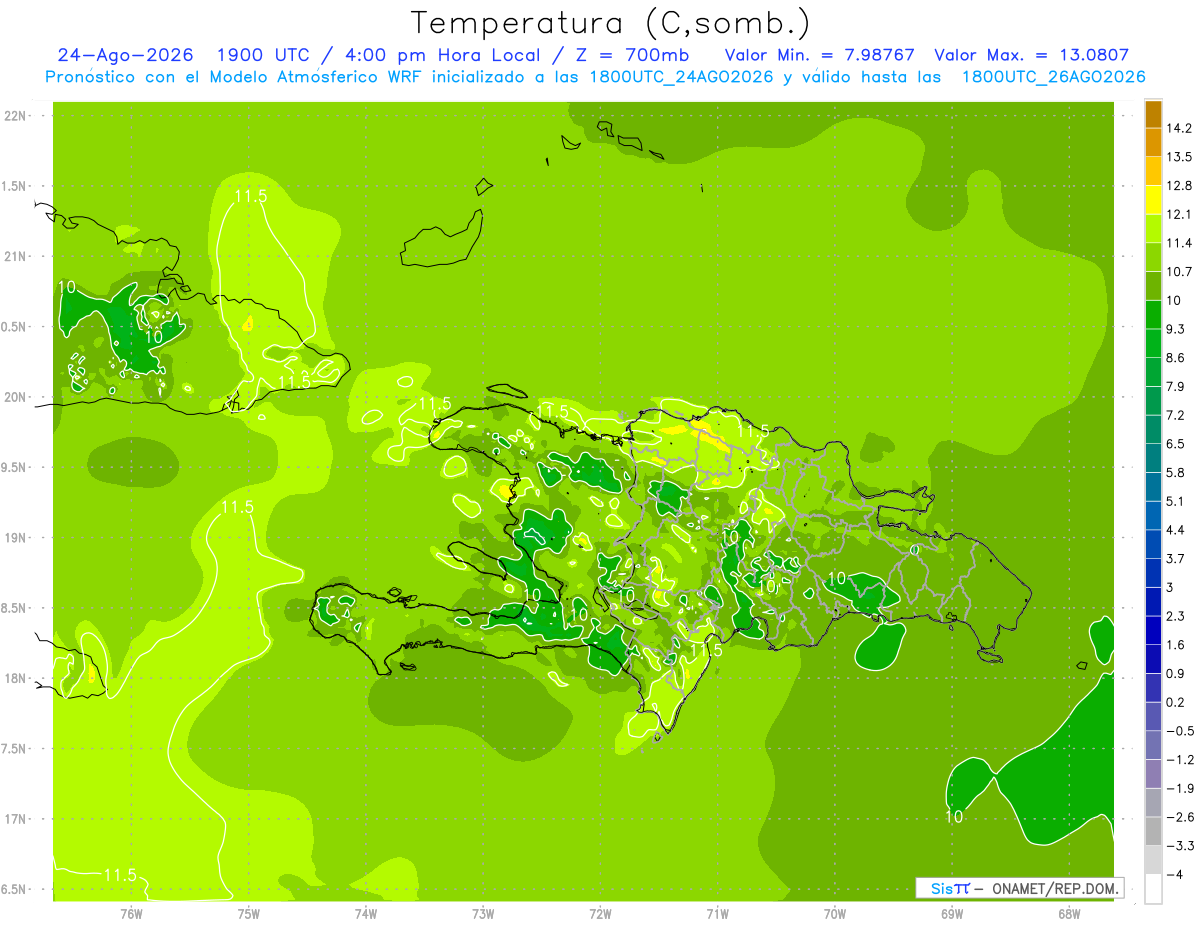The height and width of the screenshot is (927, 1200).
Task: Click the '69W' longitude axis label
Action: click(952, 912)
